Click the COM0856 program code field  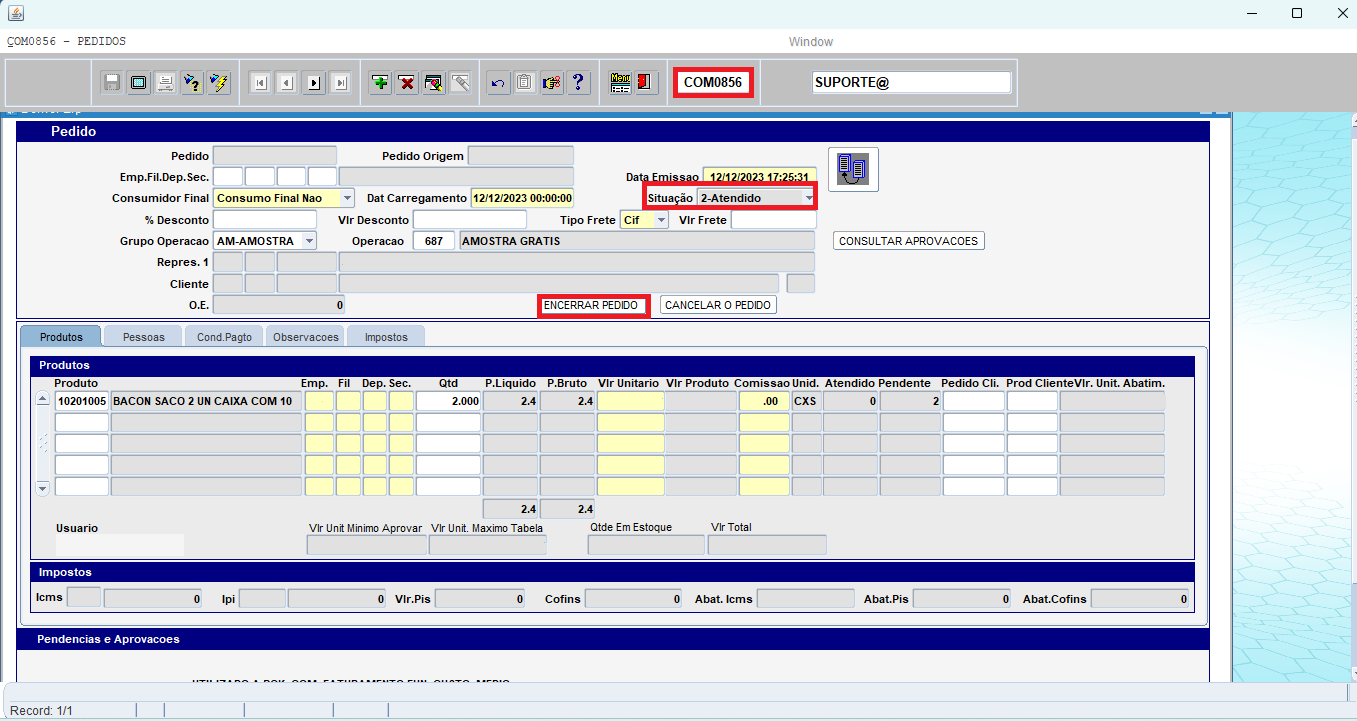pos(713,83)
